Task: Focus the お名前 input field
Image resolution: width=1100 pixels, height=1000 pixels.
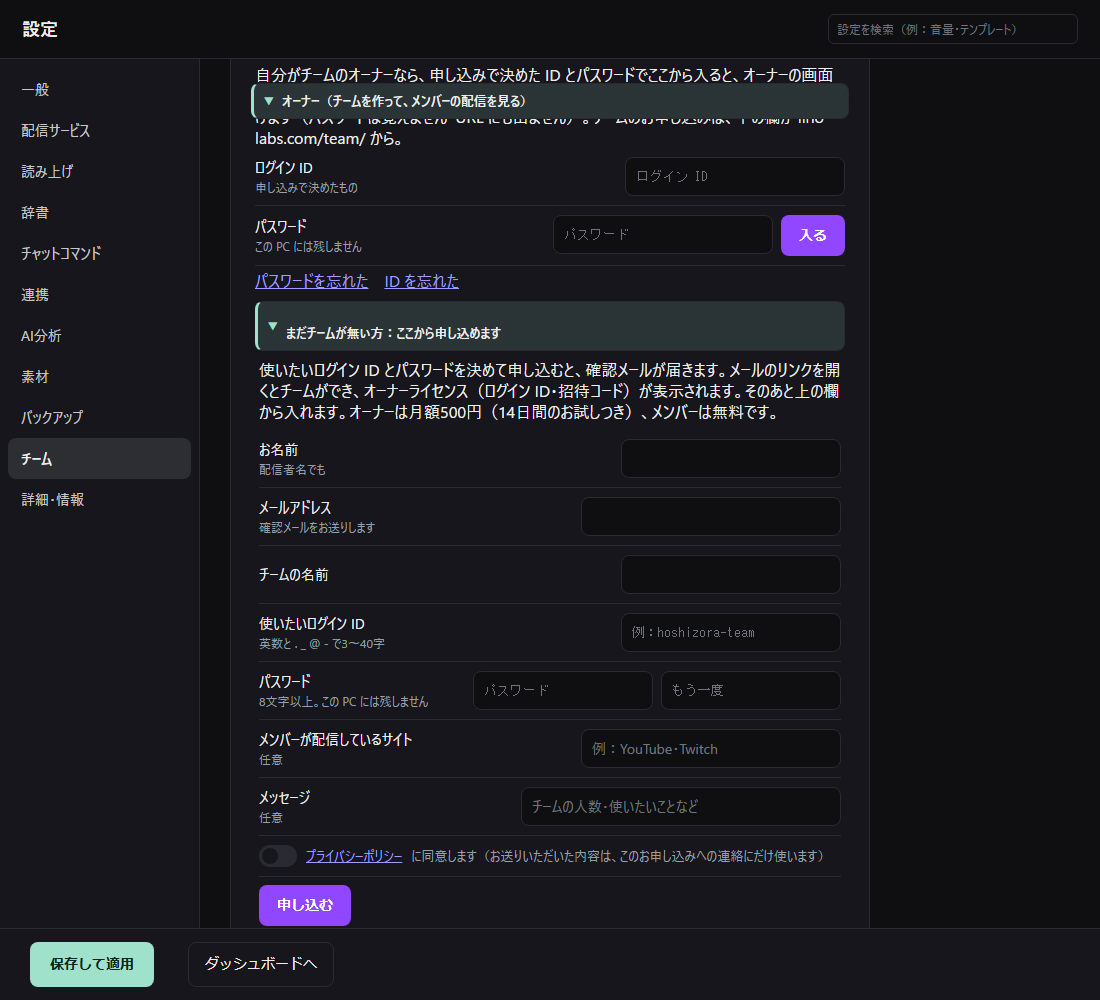Action: [x=730, y=458]
